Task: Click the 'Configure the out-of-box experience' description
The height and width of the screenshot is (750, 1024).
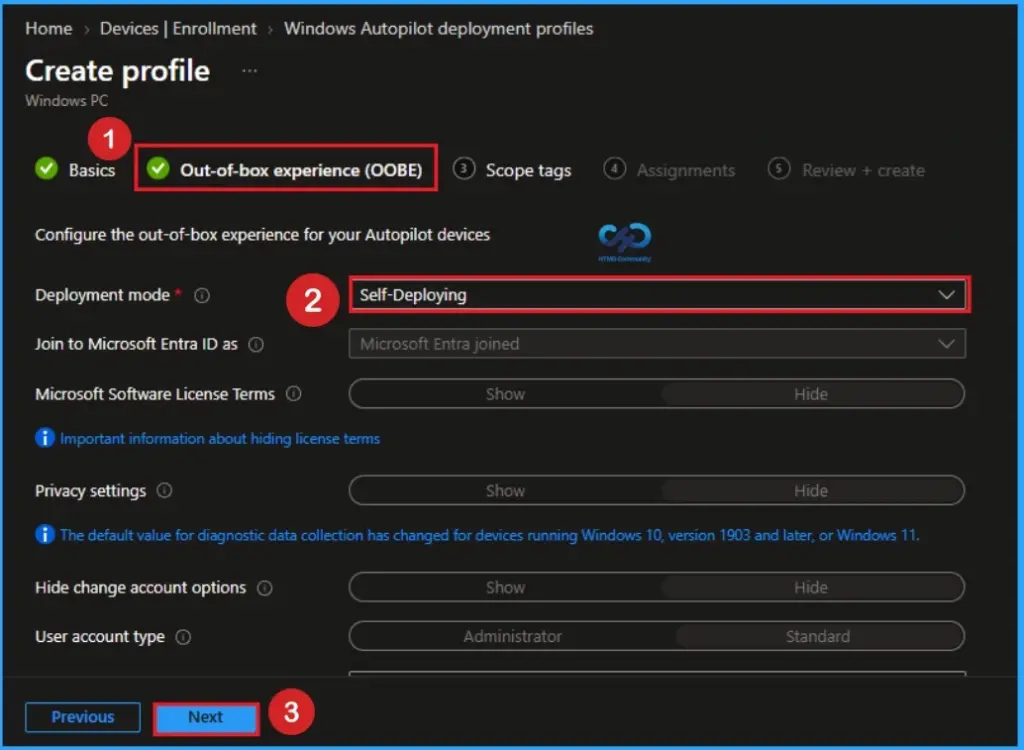Action: point(263,235)
